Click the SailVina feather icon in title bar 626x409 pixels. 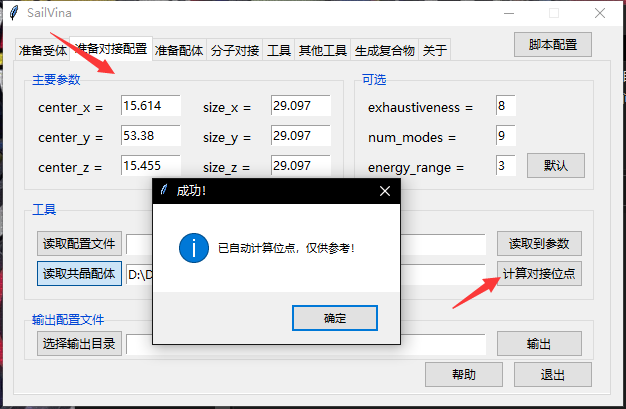14,13
